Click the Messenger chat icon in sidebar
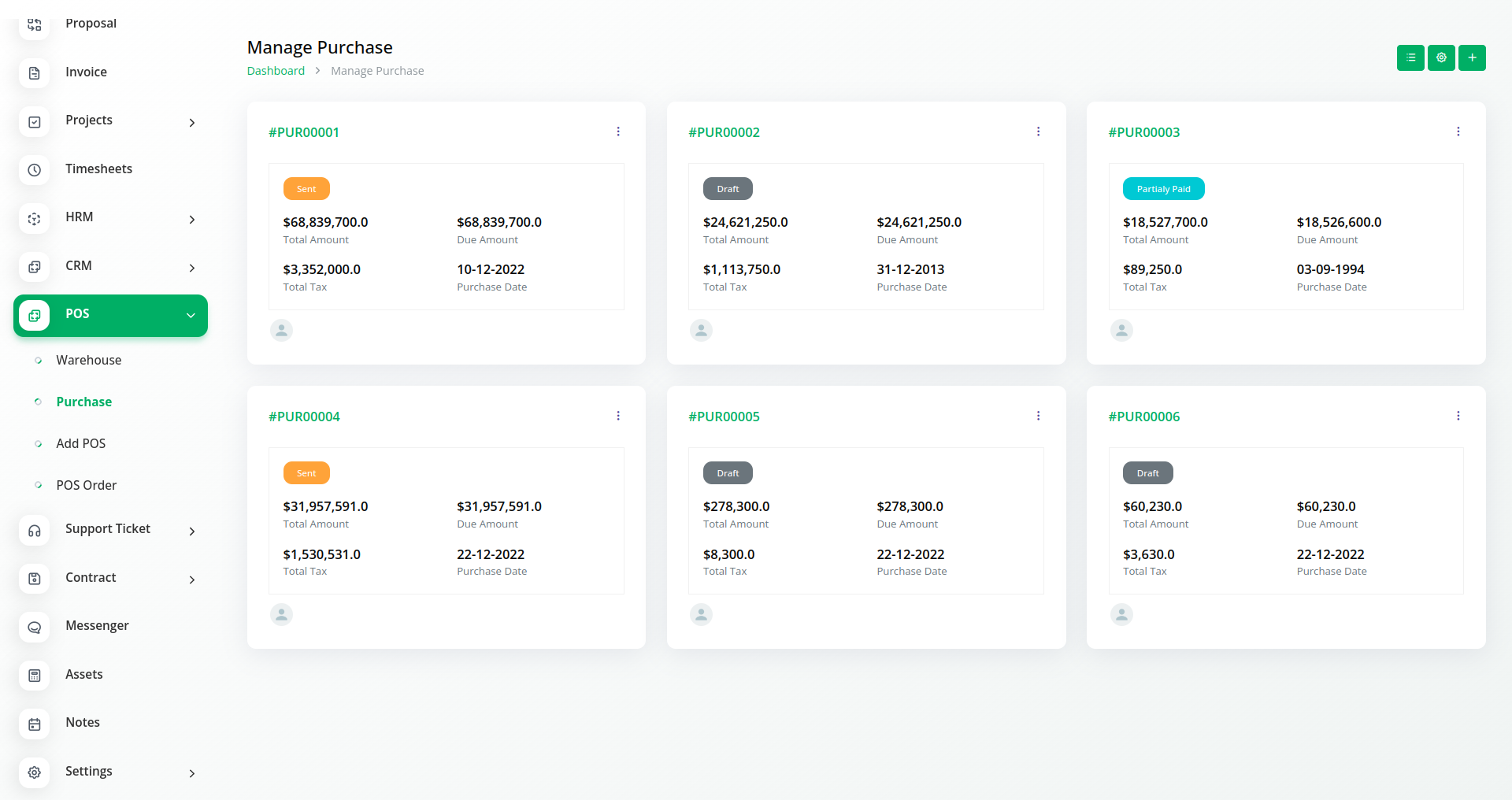 pyautogui.click(x=35, y=627)
